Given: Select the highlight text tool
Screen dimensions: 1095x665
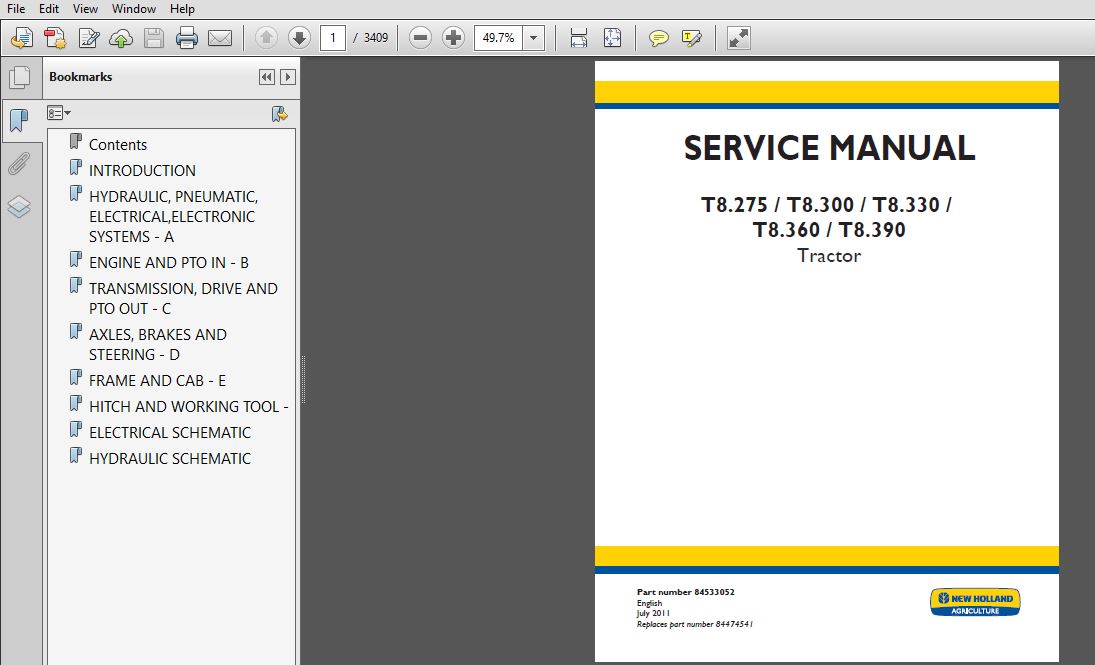Looking at the screenshot, I should click(x=691, y=38).
